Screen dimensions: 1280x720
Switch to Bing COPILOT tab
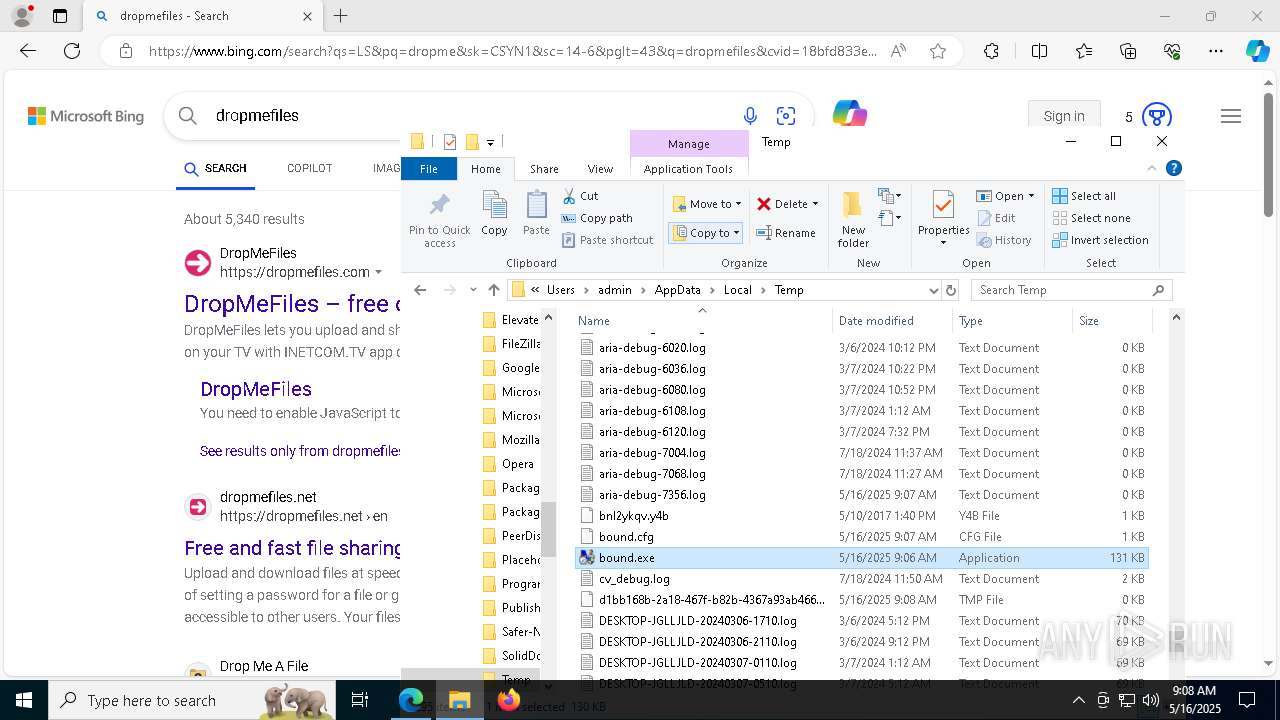[x=309, y=168]
